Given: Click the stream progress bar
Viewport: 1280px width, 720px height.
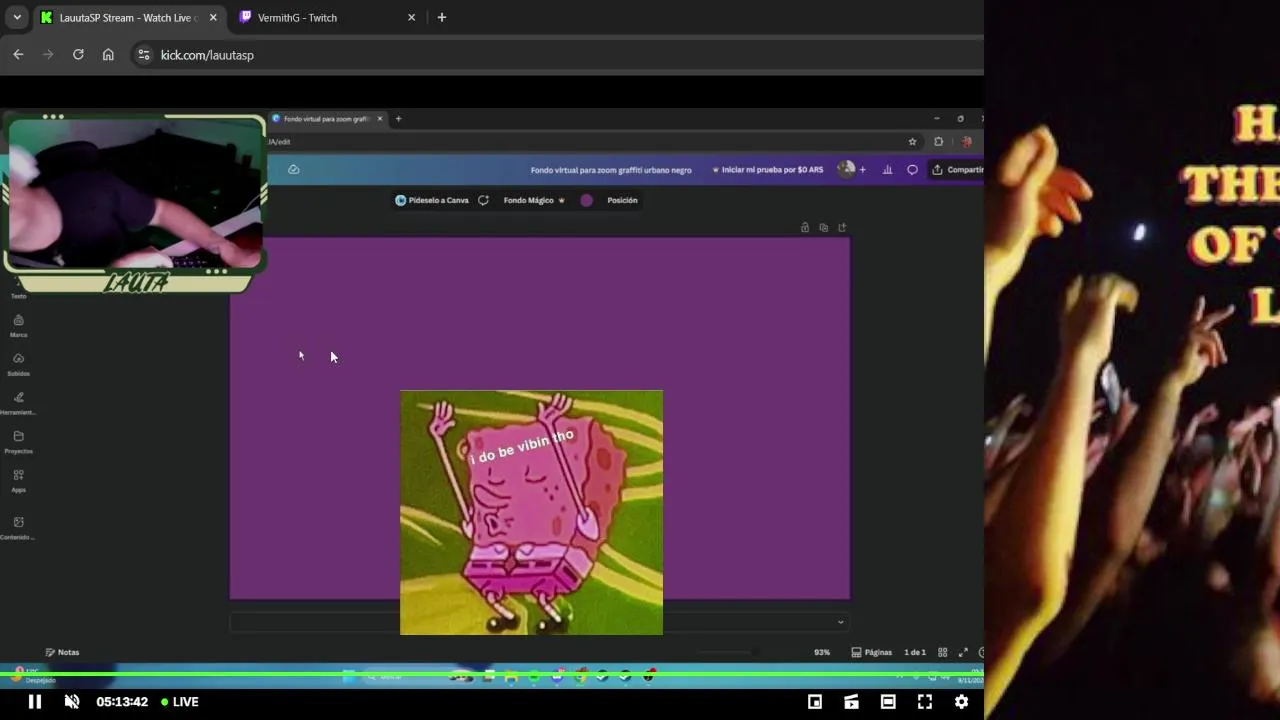Looking at the screenshot, I should (492, 675).
